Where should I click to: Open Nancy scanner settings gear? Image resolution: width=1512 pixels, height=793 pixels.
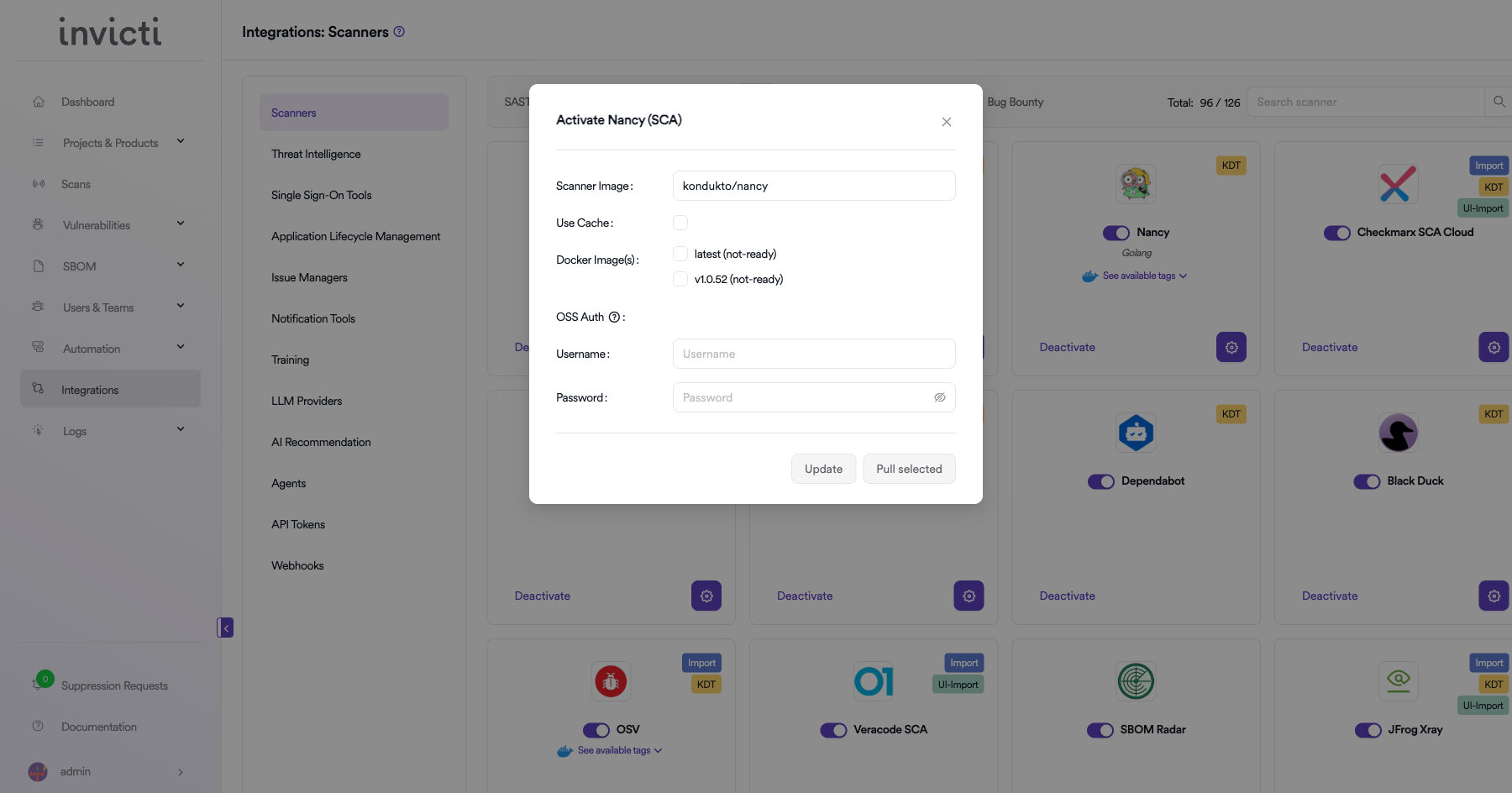1231,348
